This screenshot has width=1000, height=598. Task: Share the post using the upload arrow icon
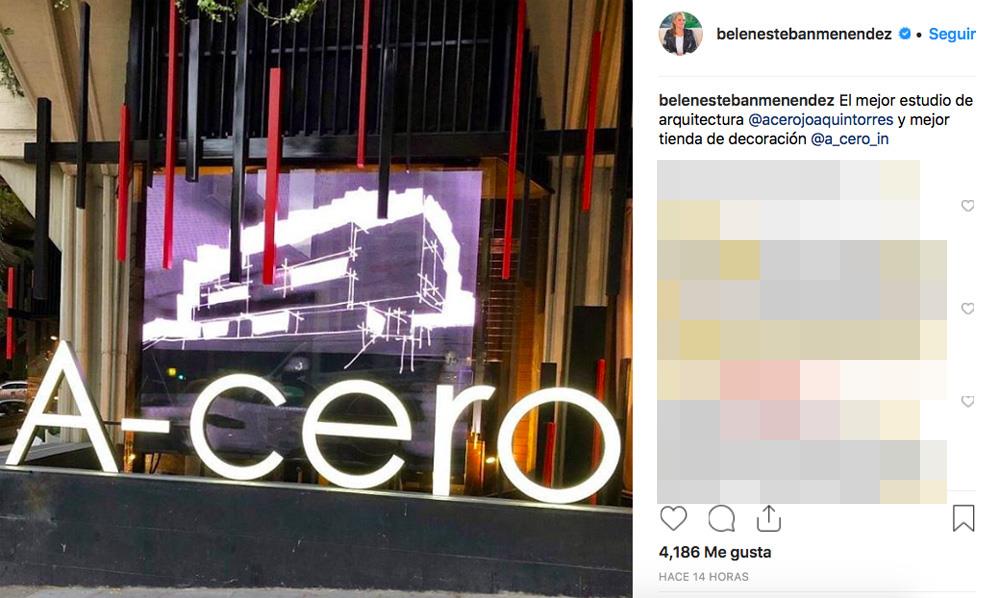(x=768, y=518)
